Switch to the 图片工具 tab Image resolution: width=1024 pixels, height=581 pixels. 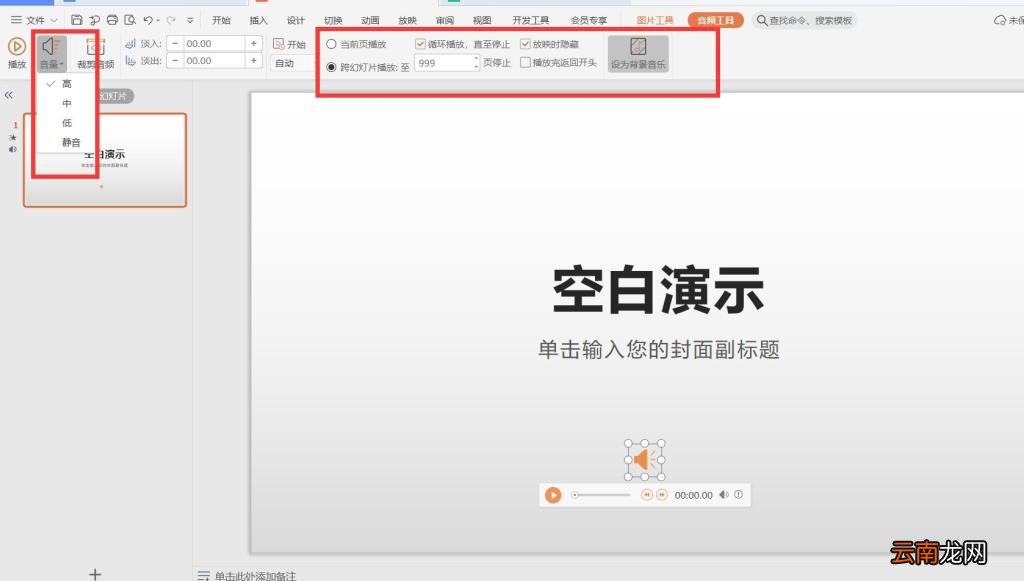click(x=655, y=20)
